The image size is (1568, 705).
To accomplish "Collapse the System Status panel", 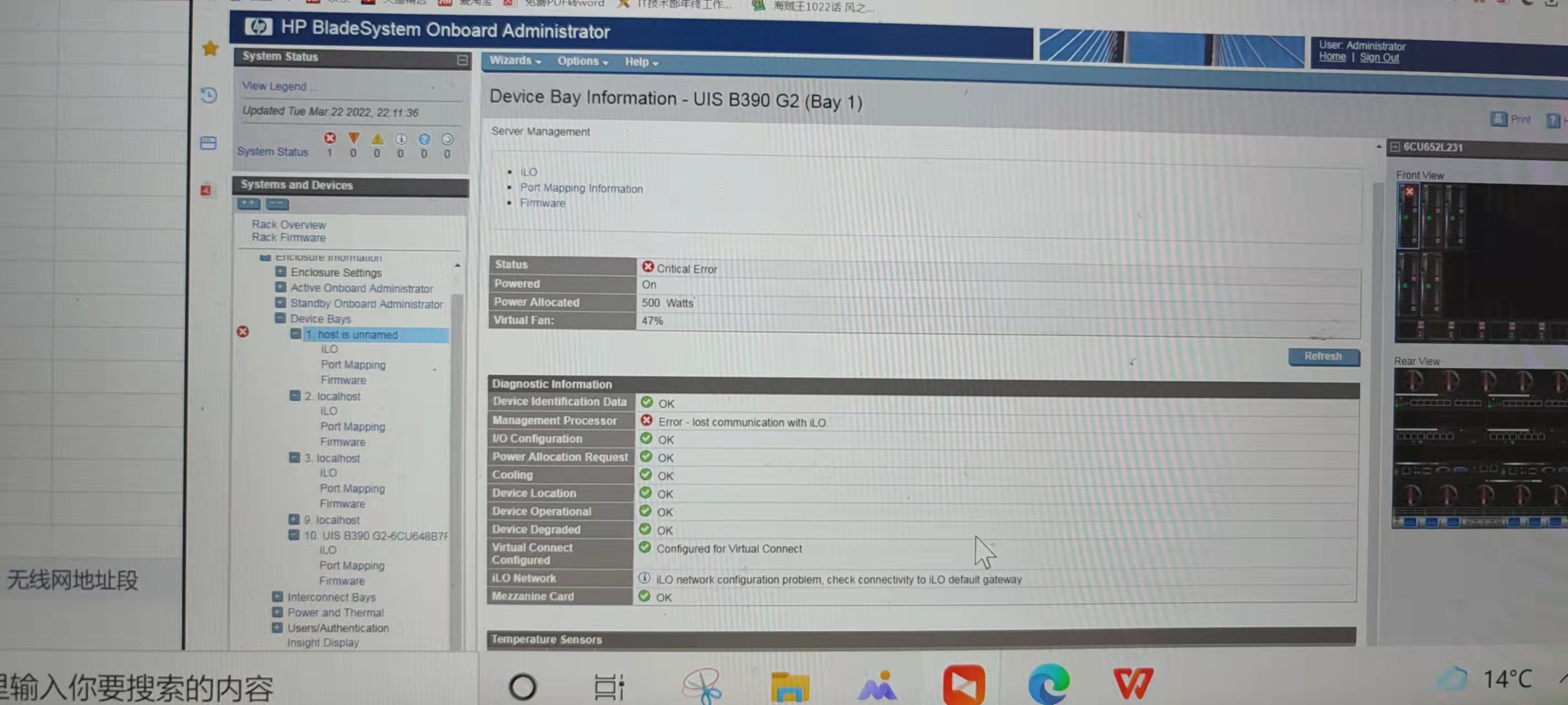I will coord(462,60).
